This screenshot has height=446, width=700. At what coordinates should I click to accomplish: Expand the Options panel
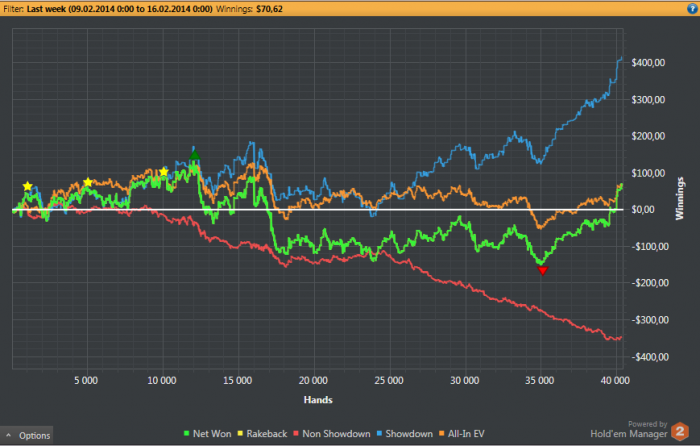[x=27, y=435]
